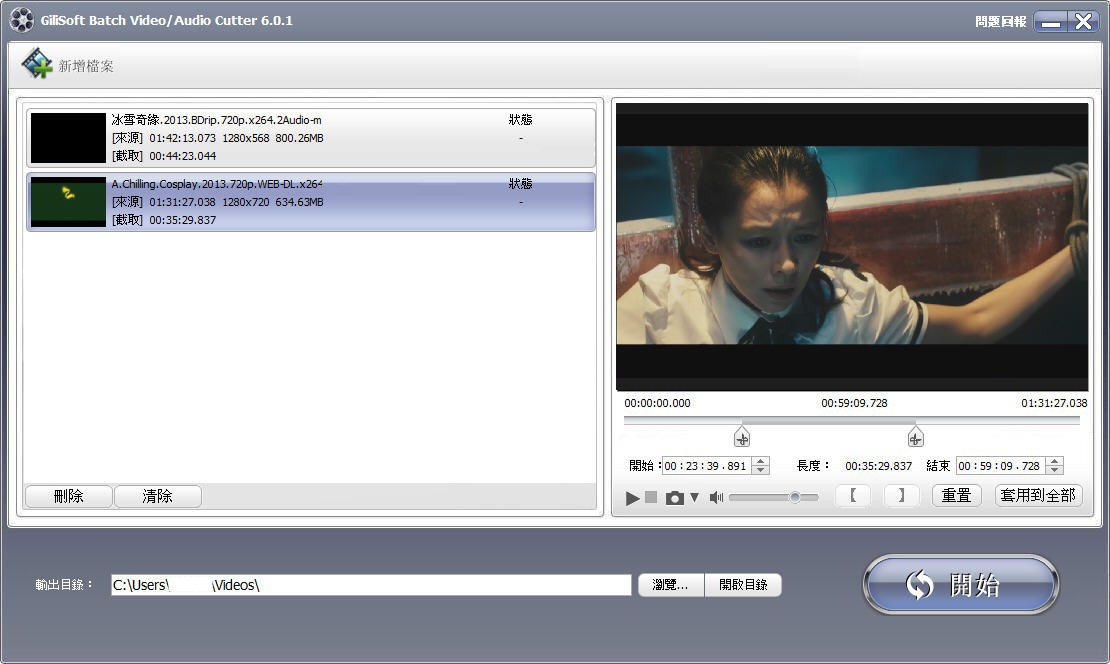1110x664 pixels.
Task: Increase end time with up stepper arrow
Action: pos(1055,462)
